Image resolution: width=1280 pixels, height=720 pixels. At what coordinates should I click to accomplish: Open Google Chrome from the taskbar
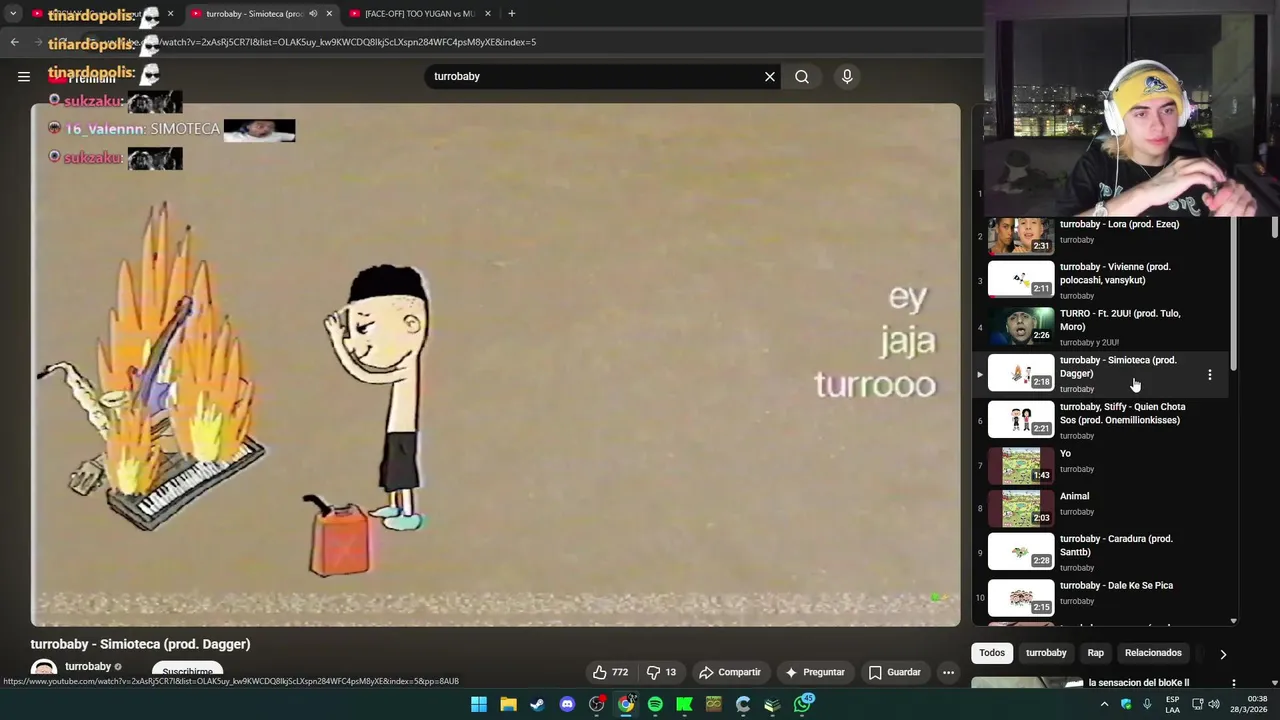pos(626,704)
